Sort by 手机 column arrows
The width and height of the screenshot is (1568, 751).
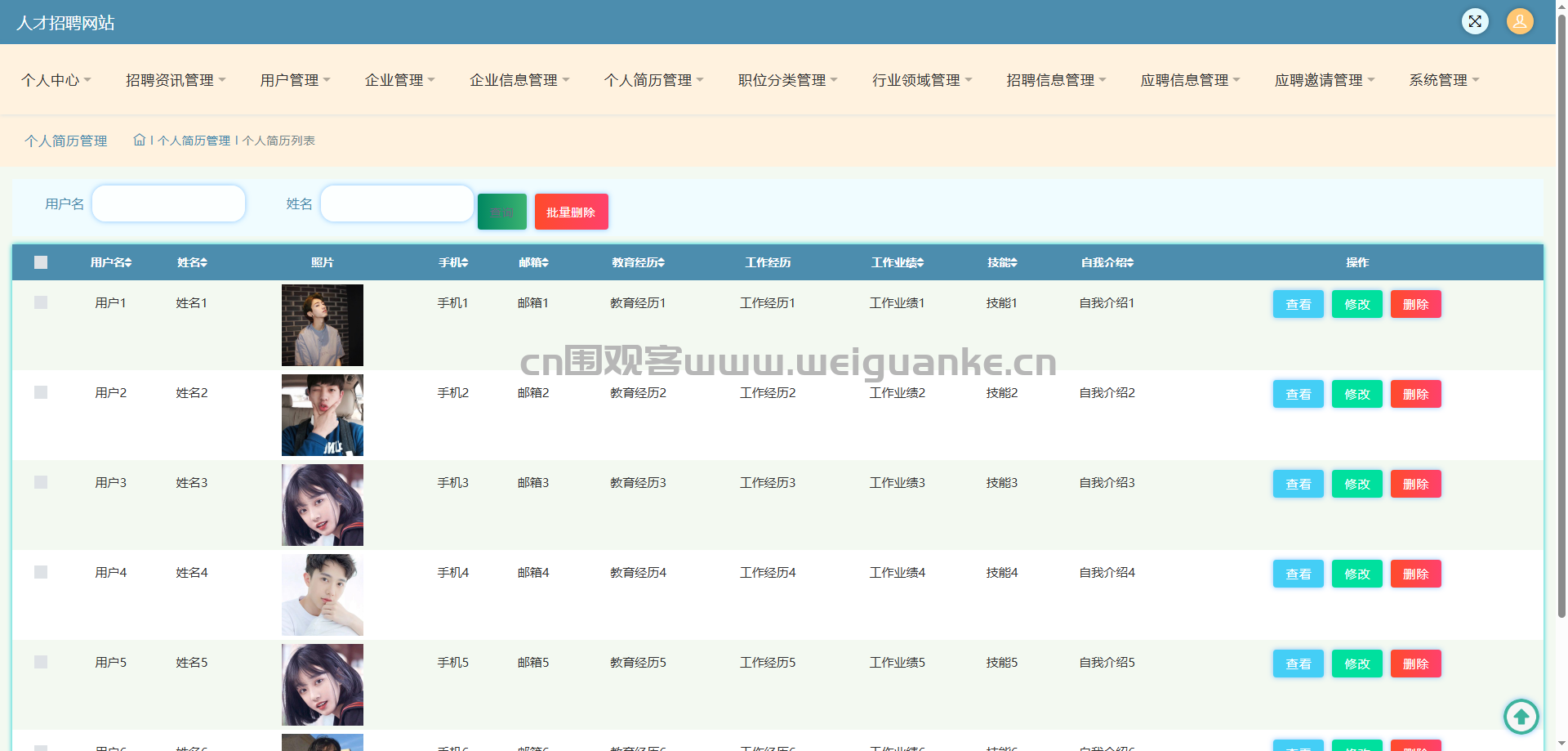click(465, 262)
